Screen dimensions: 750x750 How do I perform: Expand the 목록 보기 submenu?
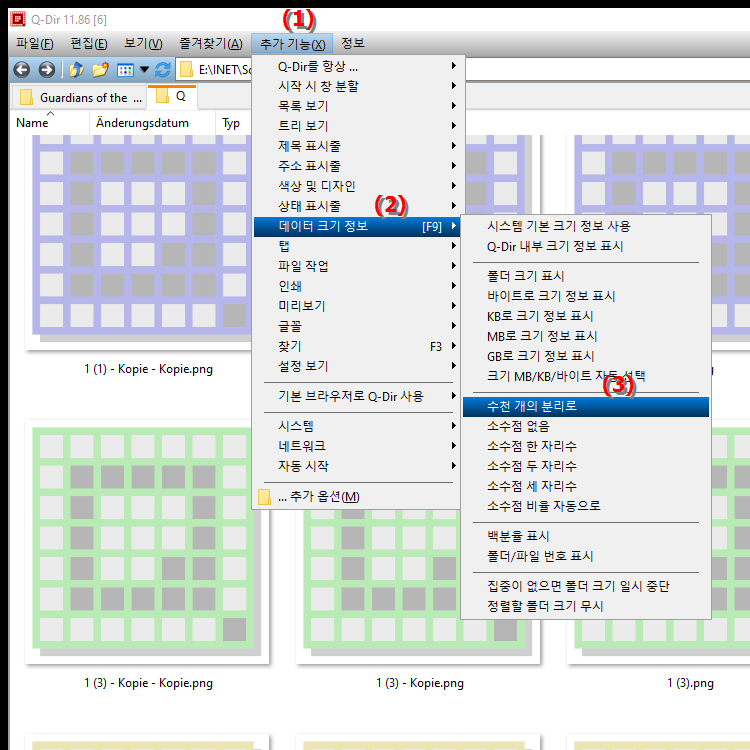(356, 106)
